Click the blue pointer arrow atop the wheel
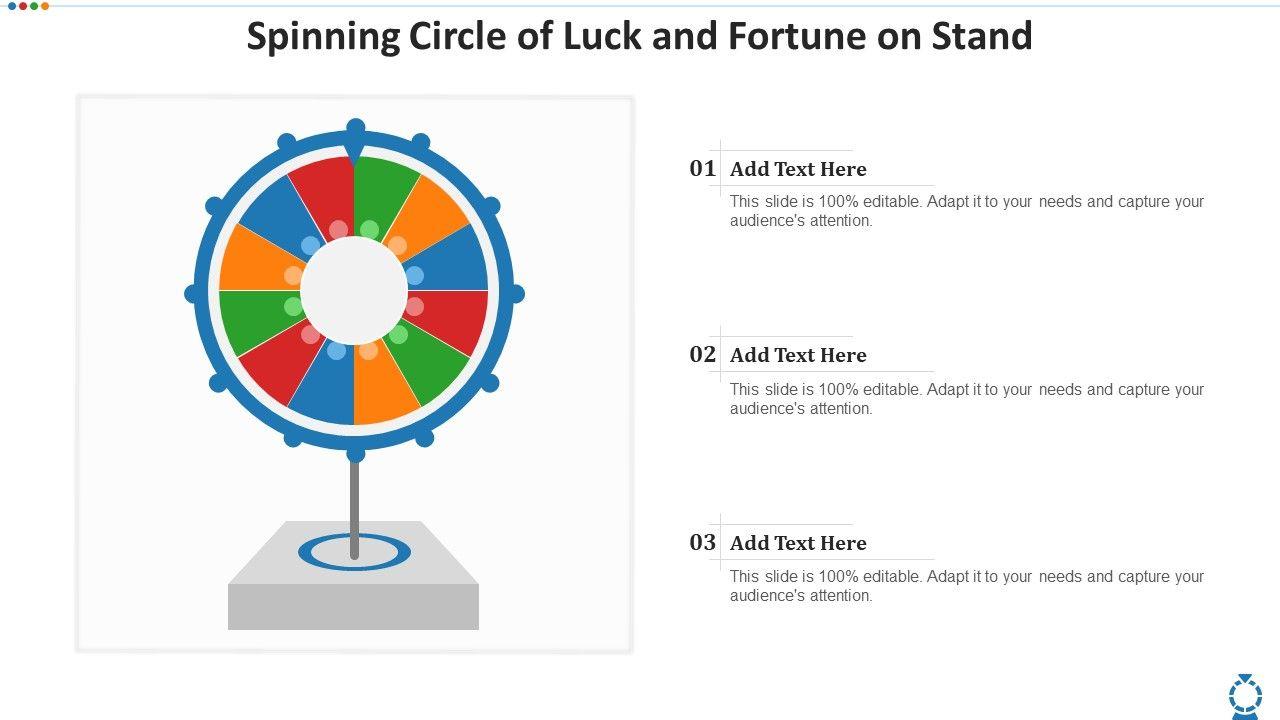 coord(355,140)
